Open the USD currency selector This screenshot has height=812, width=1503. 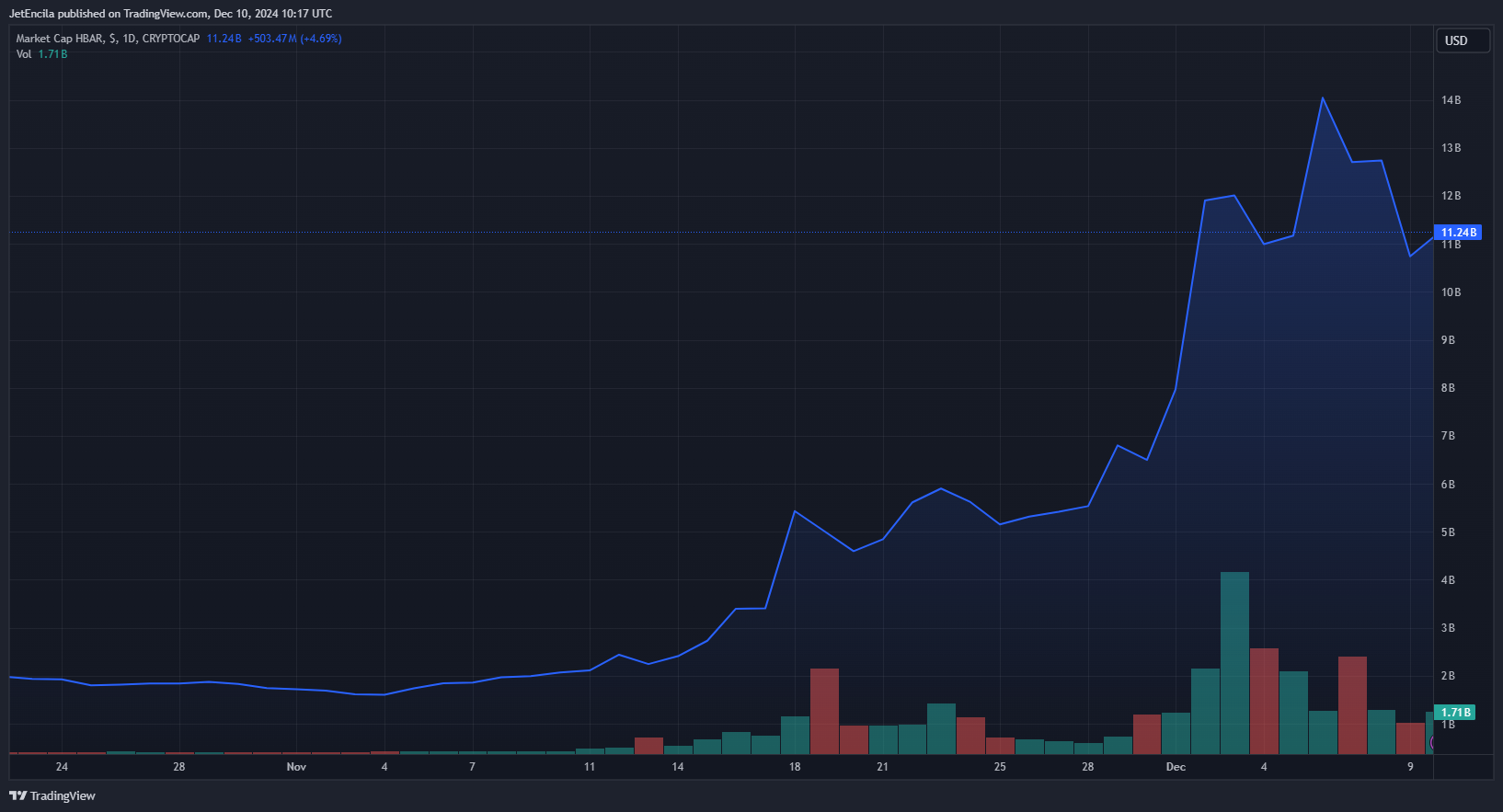pyautogui.click(x=1462, y=40)
